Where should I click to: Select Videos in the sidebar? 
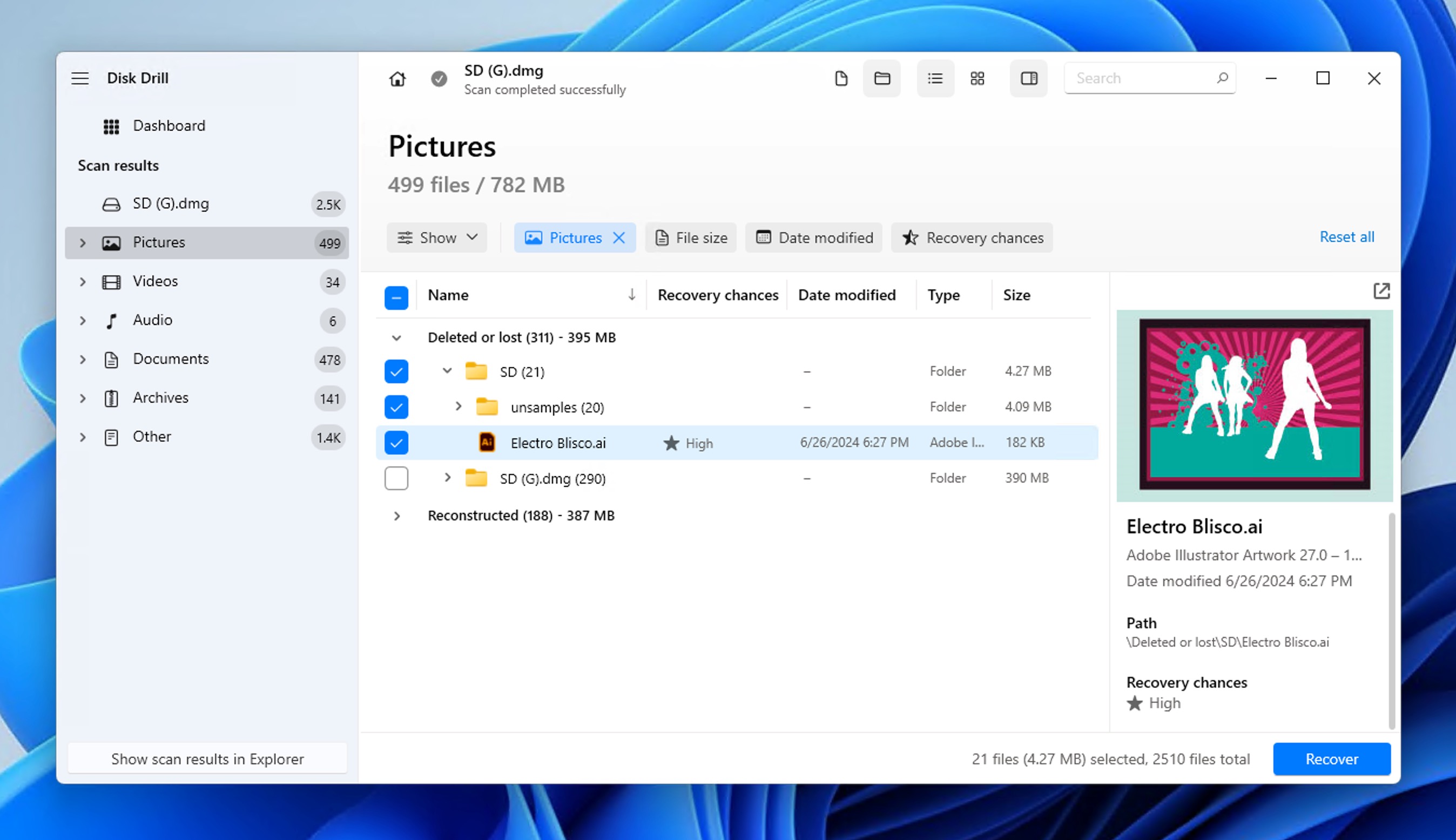point(207,282)
